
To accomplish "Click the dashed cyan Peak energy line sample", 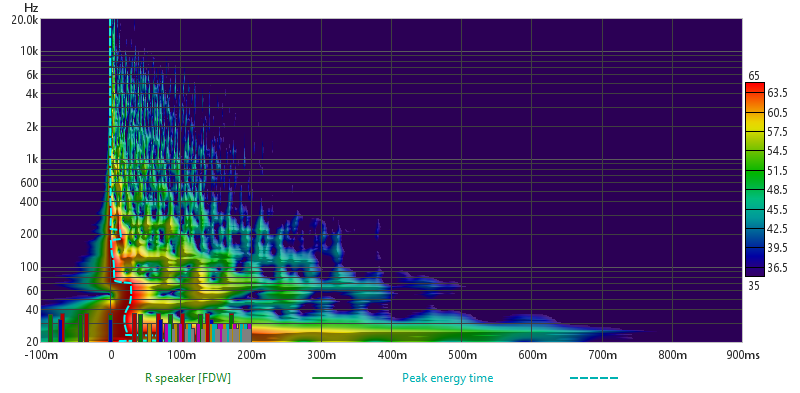I will pos(594,378).
